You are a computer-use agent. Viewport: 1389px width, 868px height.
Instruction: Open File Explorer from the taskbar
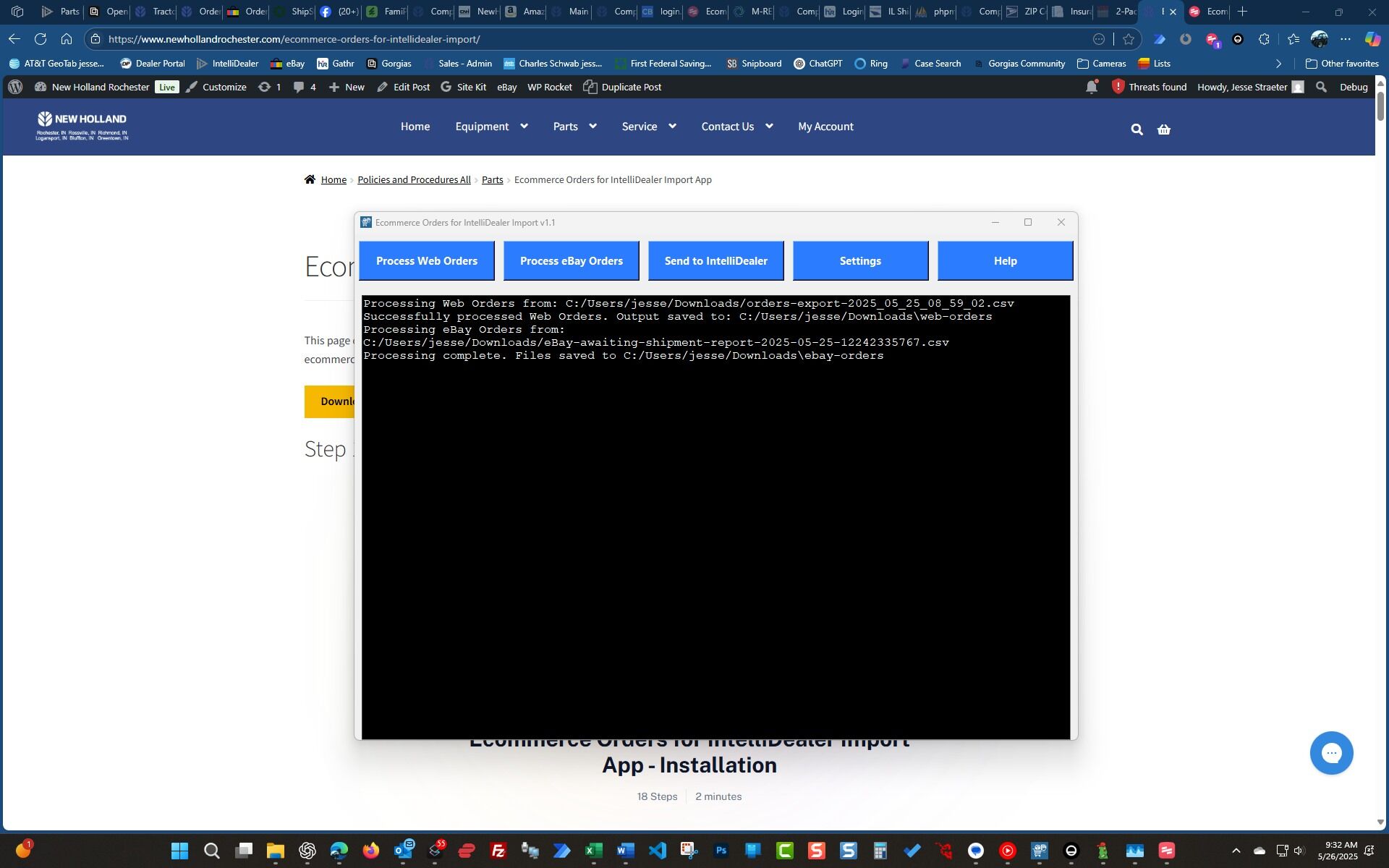[x=275, y=851]
